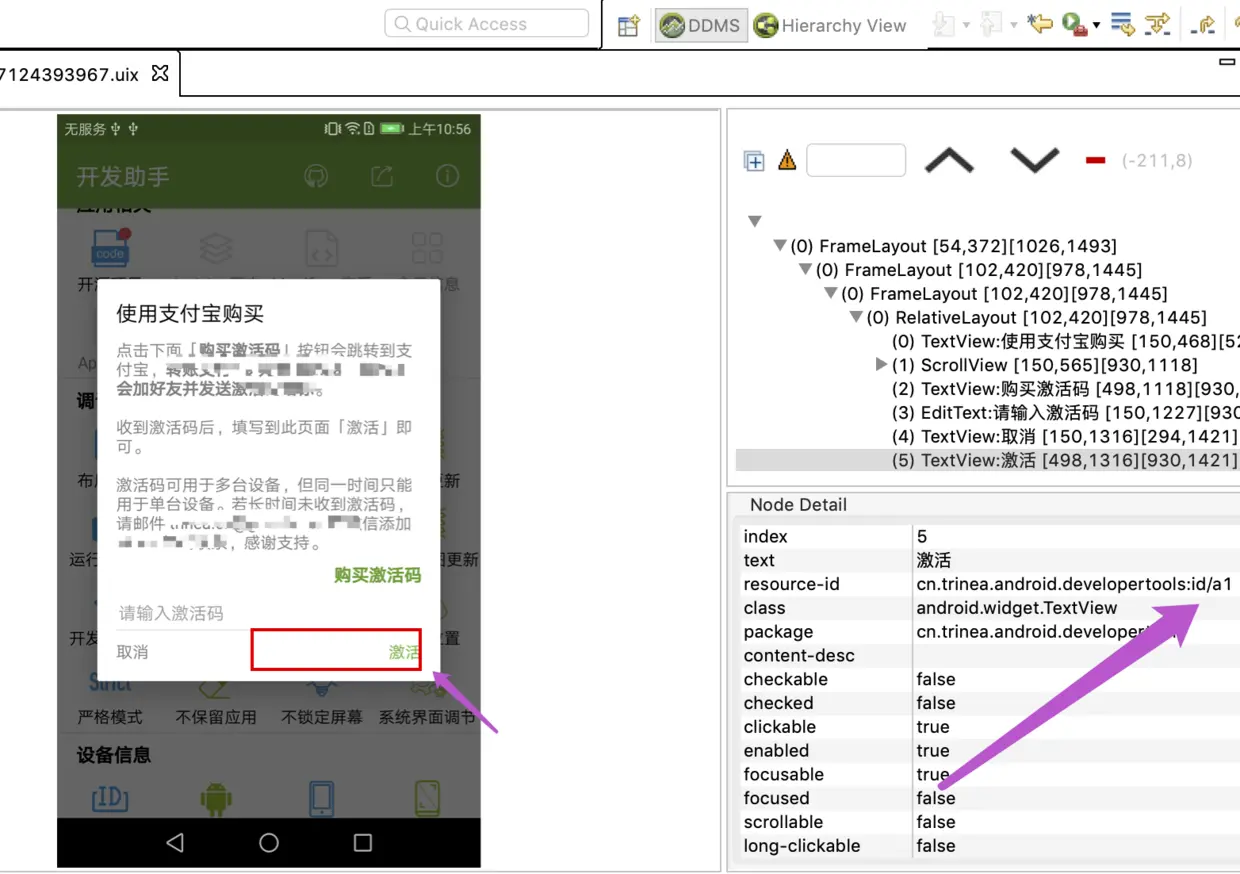Image resolution: width=1240 pixels, height=874 pixels.
Task: Select EditText:请输入激活码 tree row
Action: (1065, 413)
